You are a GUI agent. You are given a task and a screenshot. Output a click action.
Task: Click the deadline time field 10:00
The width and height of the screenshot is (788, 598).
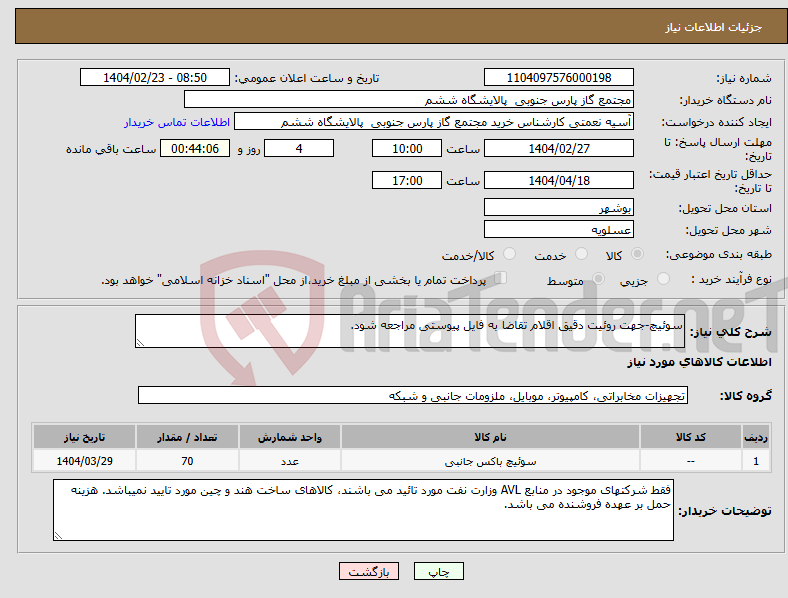tap(407, 148)
